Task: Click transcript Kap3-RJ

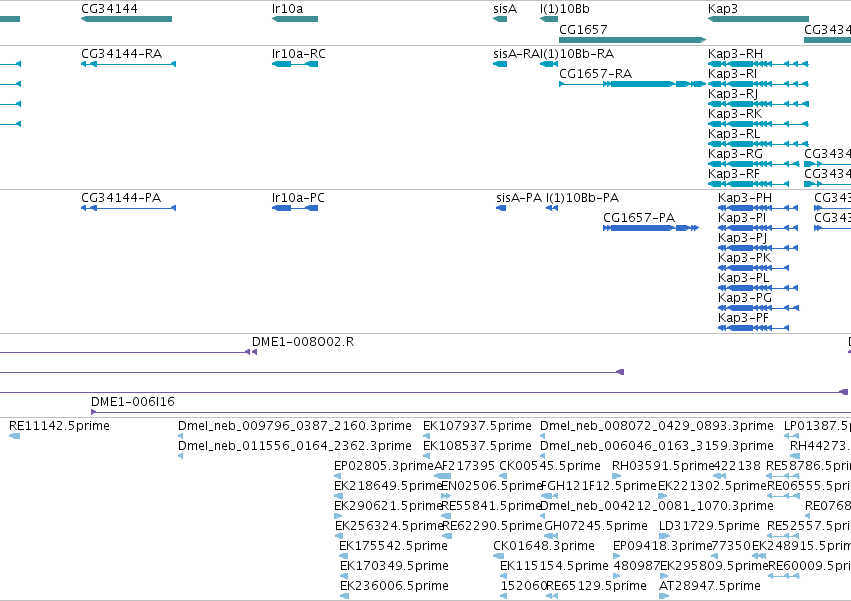Action: click(758, 104)
